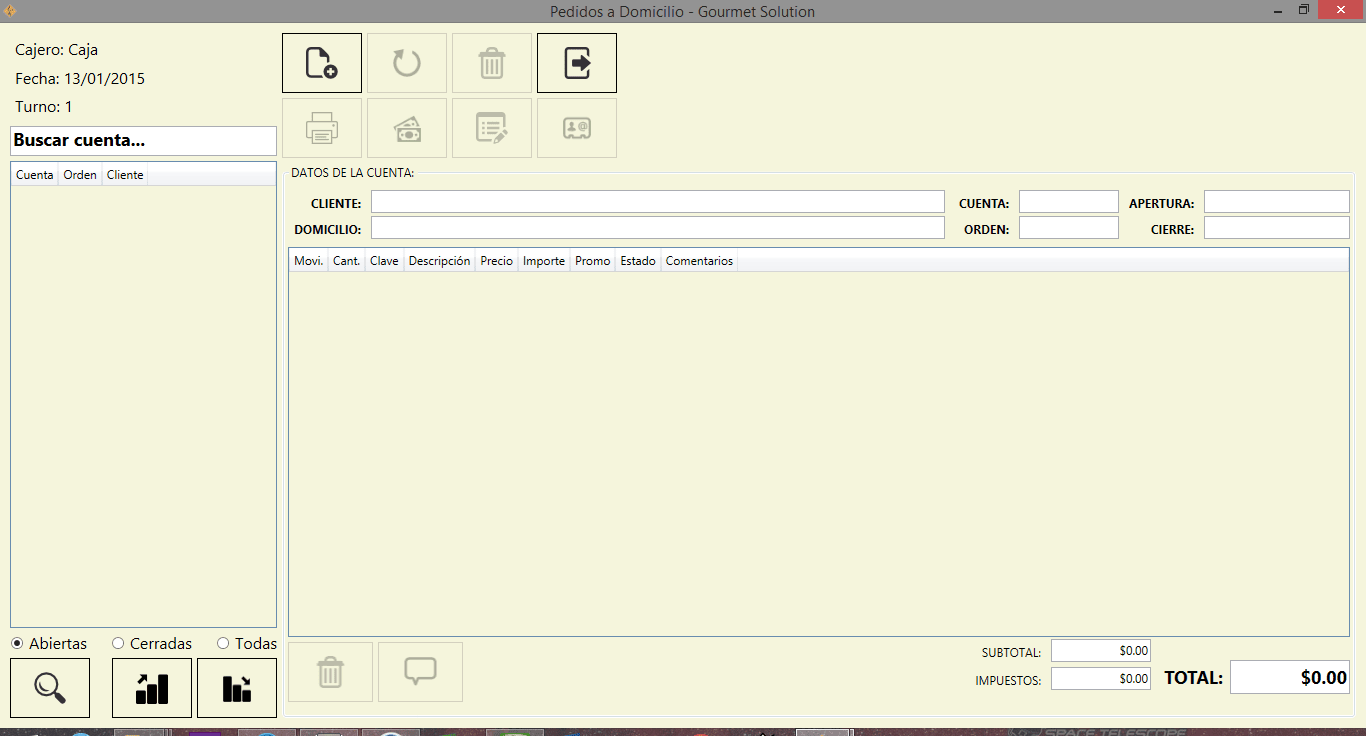Click the top toolbar trash can icon
1366x736 pixels.
tap(491, 63)
